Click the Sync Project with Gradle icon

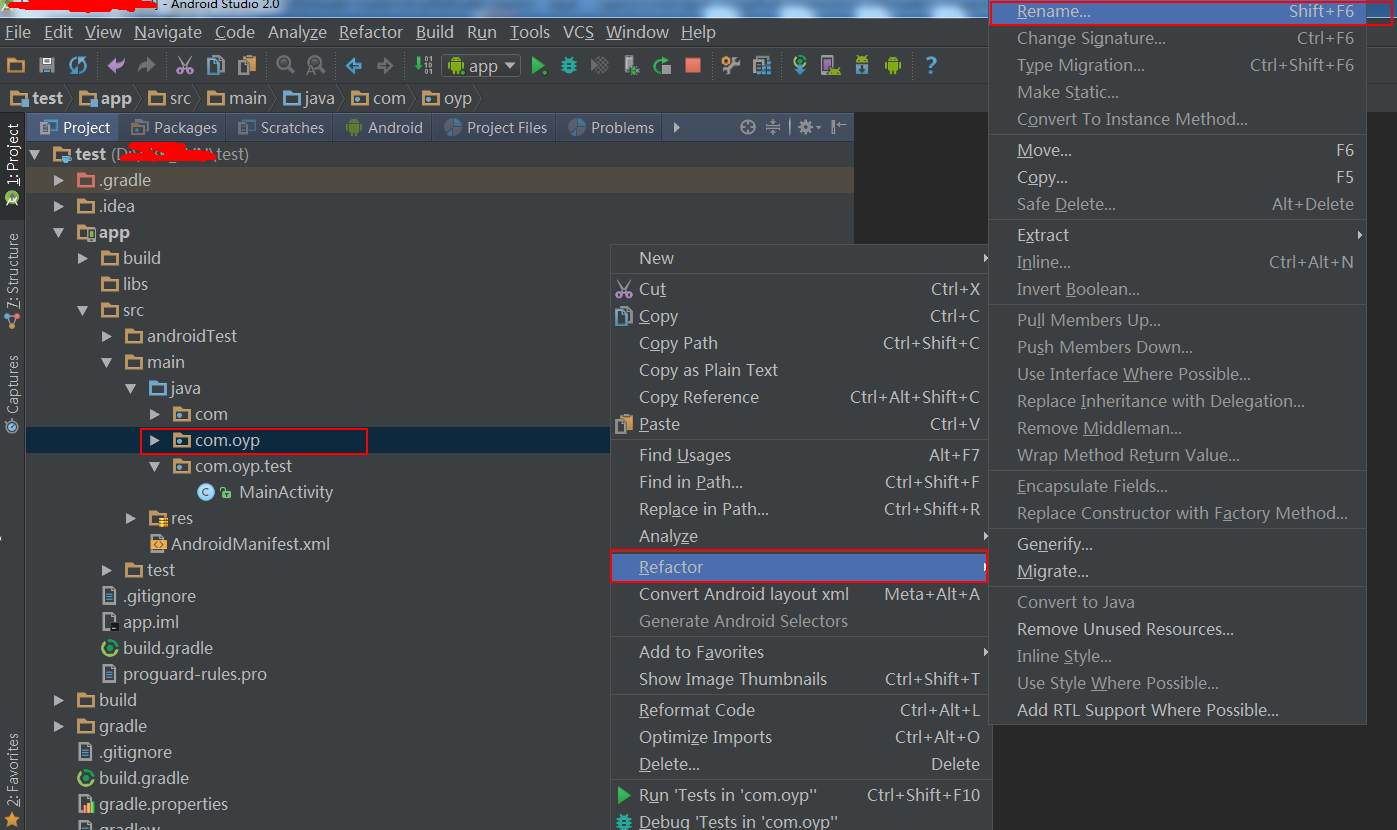click(x=799, y=65)
